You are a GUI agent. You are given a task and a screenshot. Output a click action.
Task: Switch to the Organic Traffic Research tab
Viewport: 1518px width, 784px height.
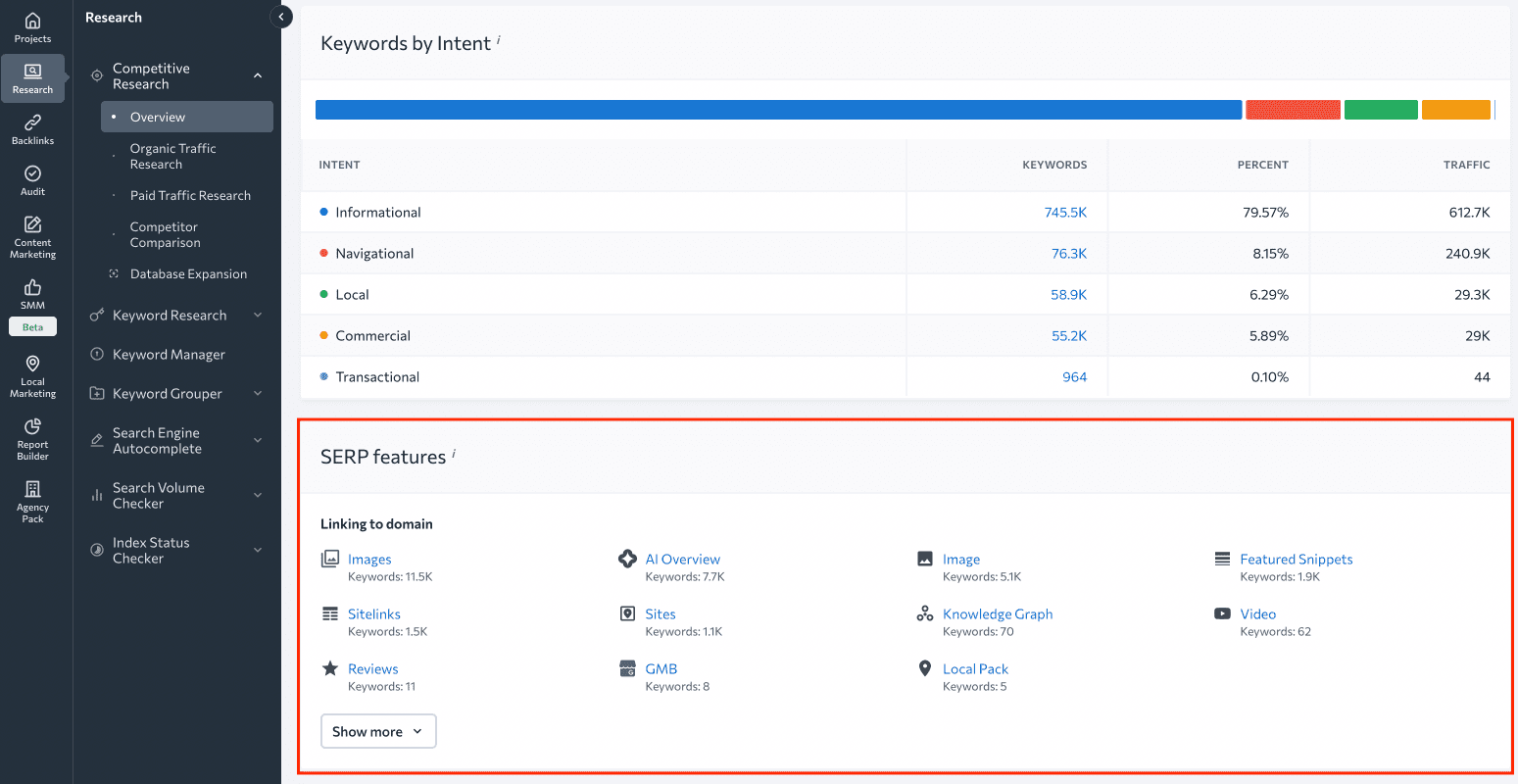[x=174, y=156]
